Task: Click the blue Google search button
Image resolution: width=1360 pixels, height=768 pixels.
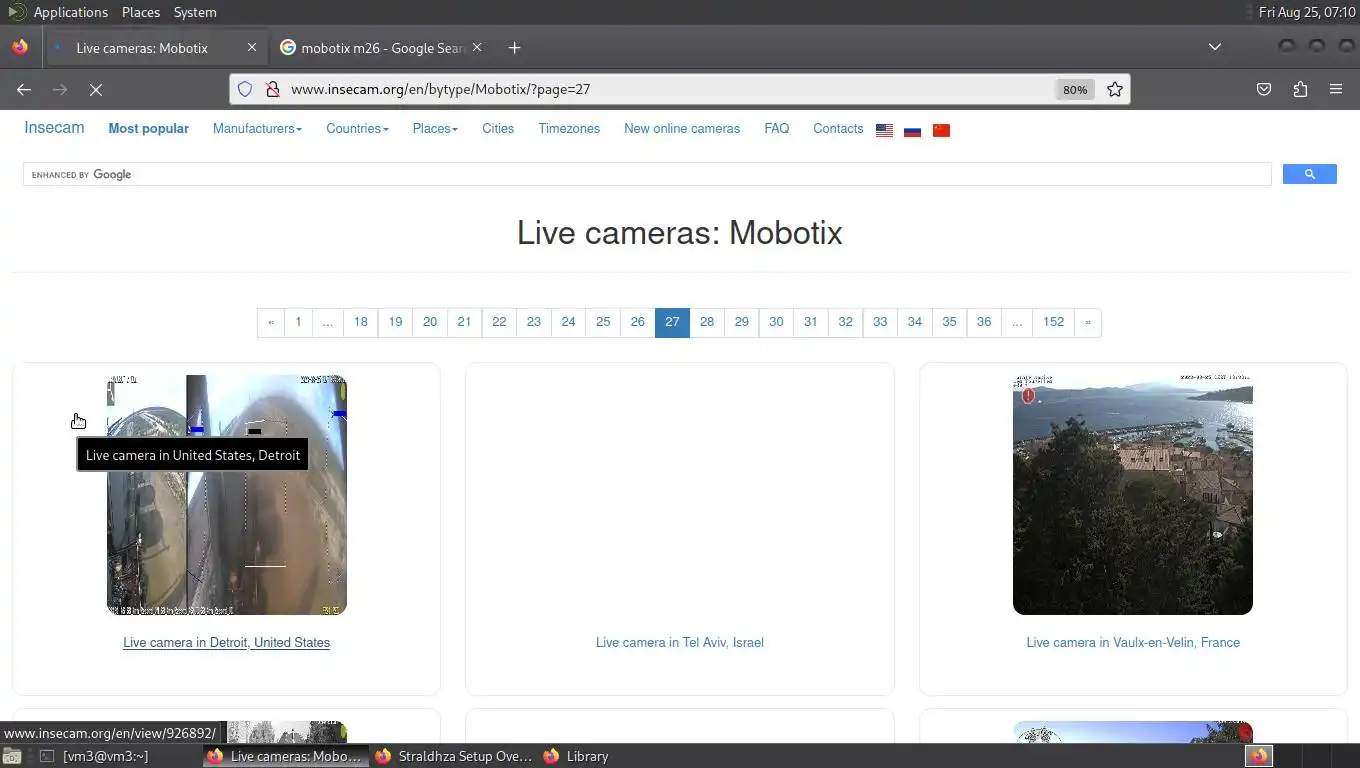Action: click(1310, 174)
